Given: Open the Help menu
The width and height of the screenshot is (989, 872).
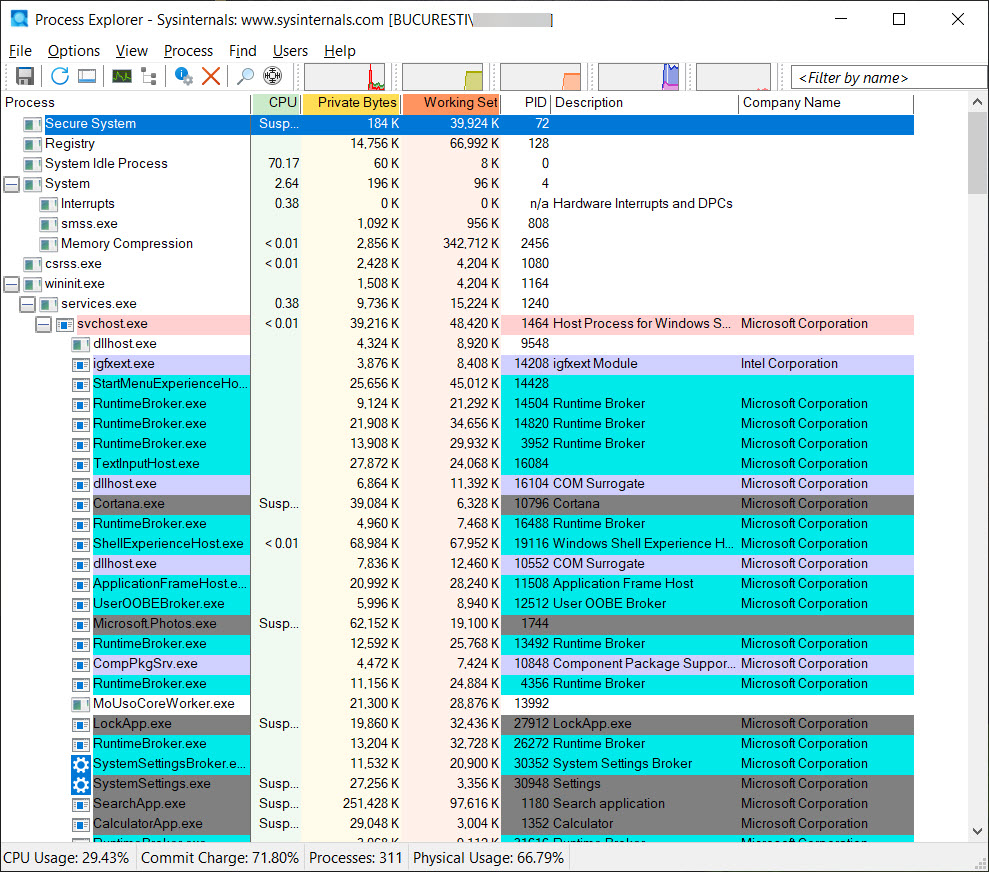Looking at the screenshot, I should [x=339, y=51].
